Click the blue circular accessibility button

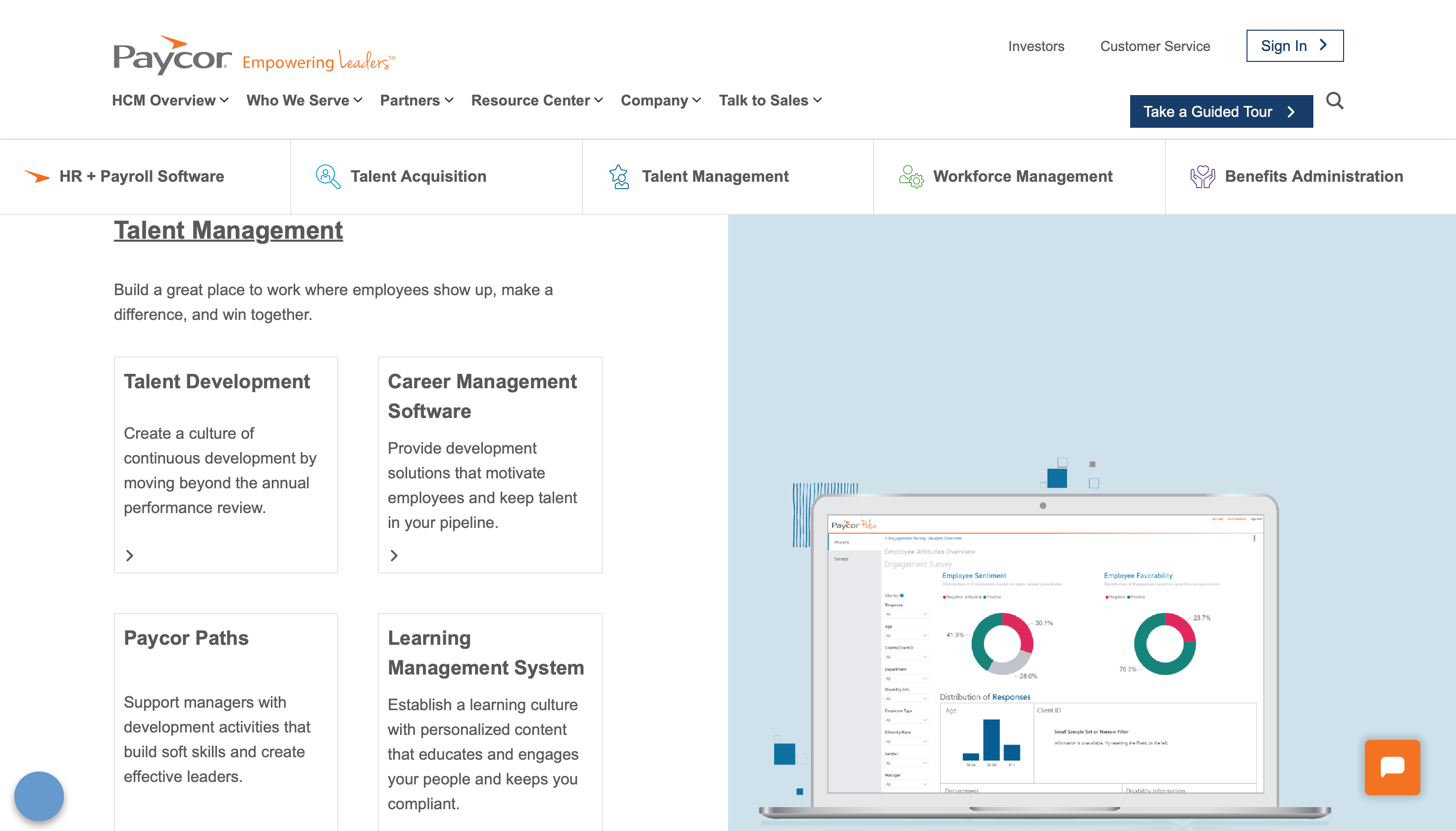39,796
